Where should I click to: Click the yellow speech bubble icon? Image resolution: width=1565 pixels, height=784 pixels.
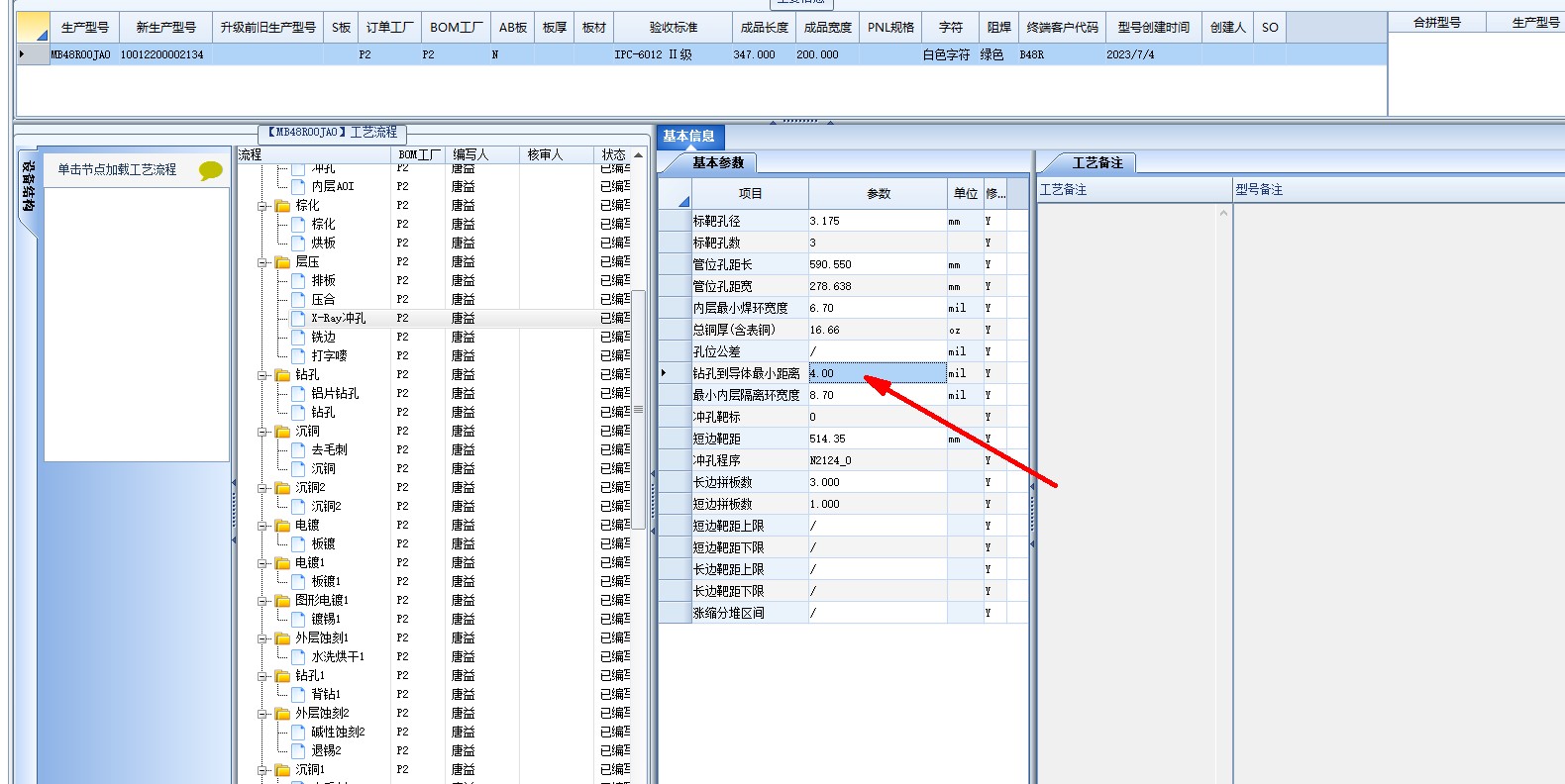pos(210,170)
